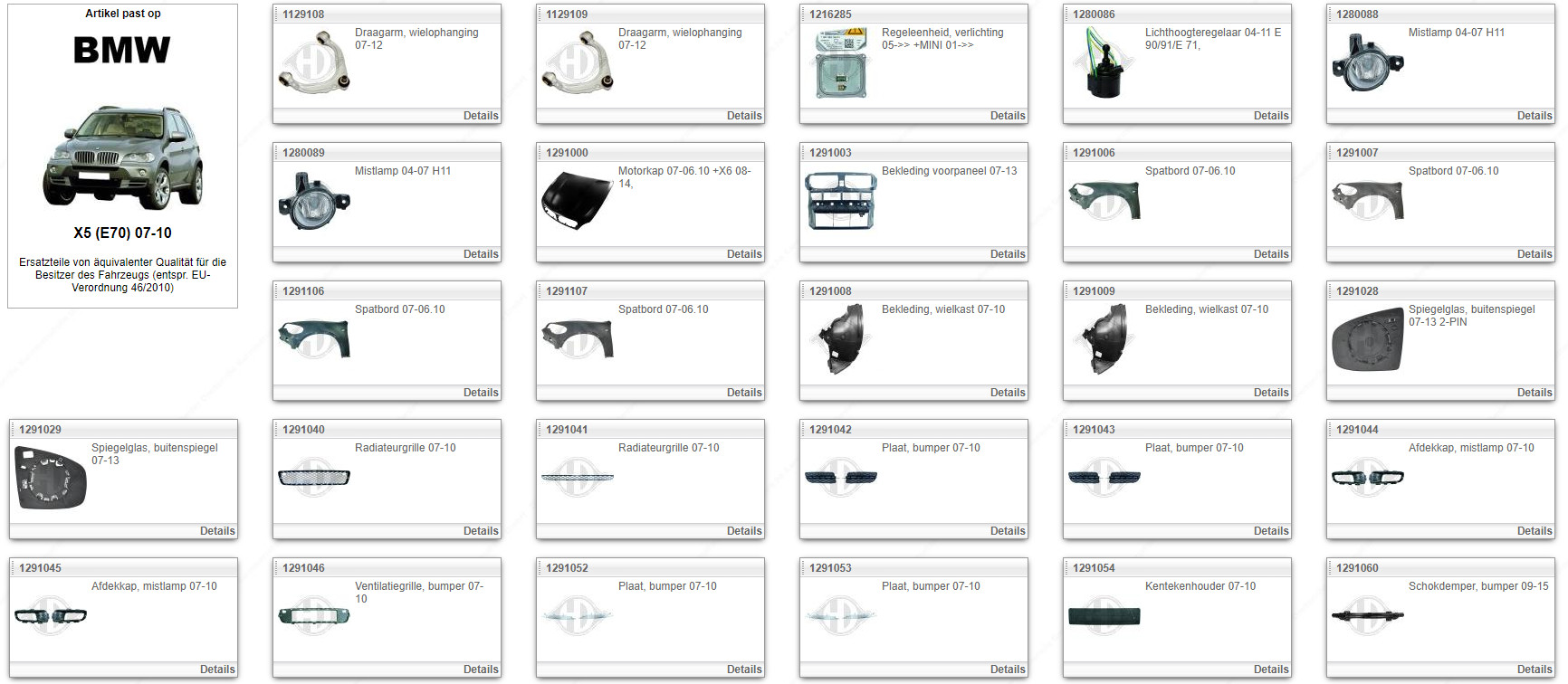Open fog lamp thumbnail for item 1280088
This screenshot has width=1568, height=684.
tap(1368, 62)
